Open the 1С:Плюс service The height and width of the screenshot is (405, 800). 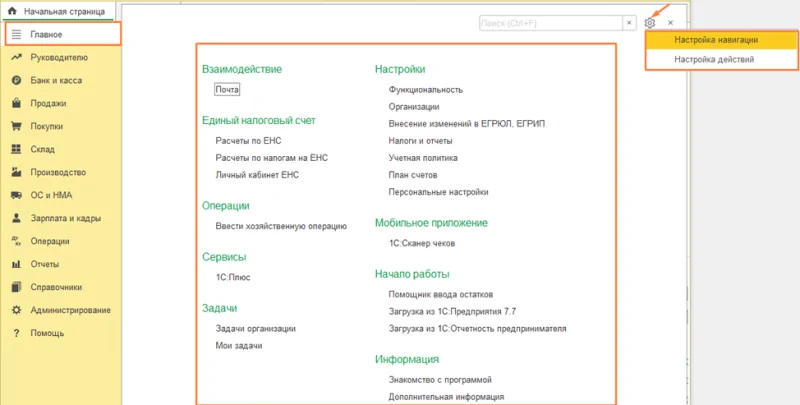point(233,277)
